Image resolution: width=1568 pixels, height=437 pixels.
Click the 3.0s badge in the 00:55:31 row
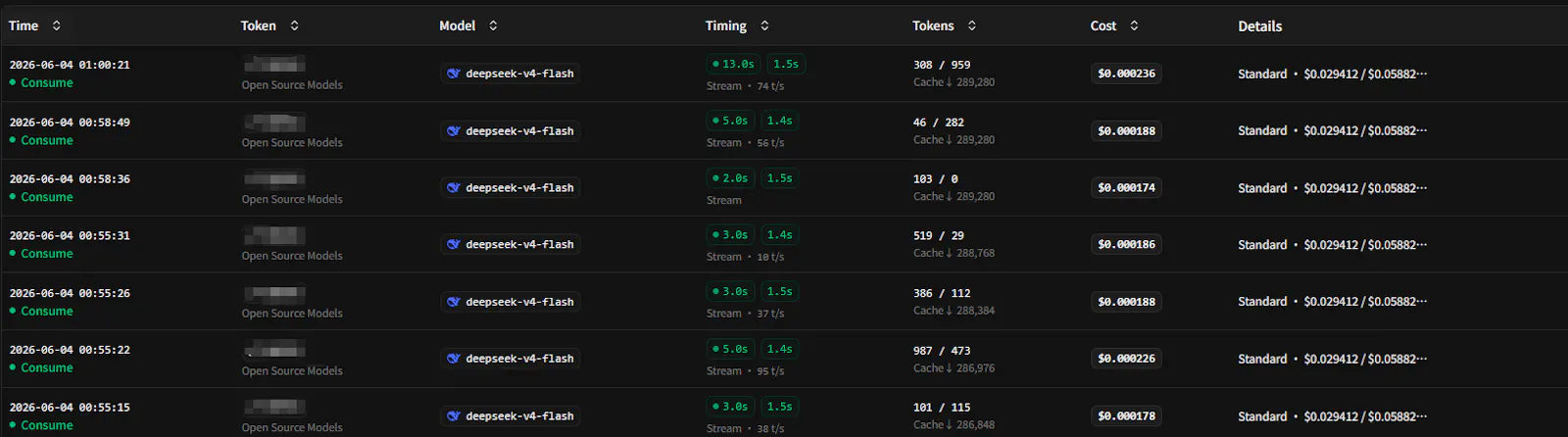[730, 235]
